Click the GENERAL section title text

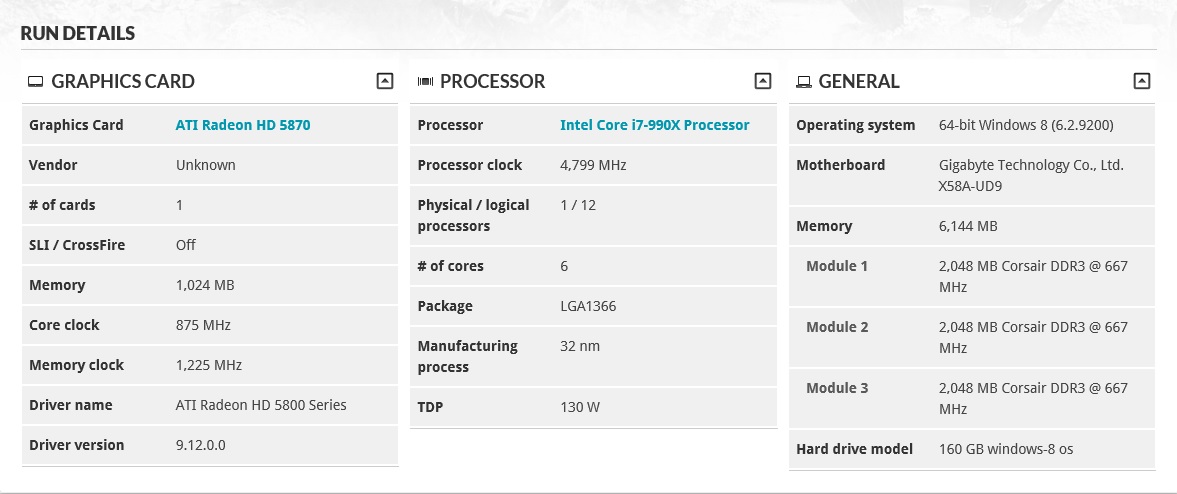point(859,82)
